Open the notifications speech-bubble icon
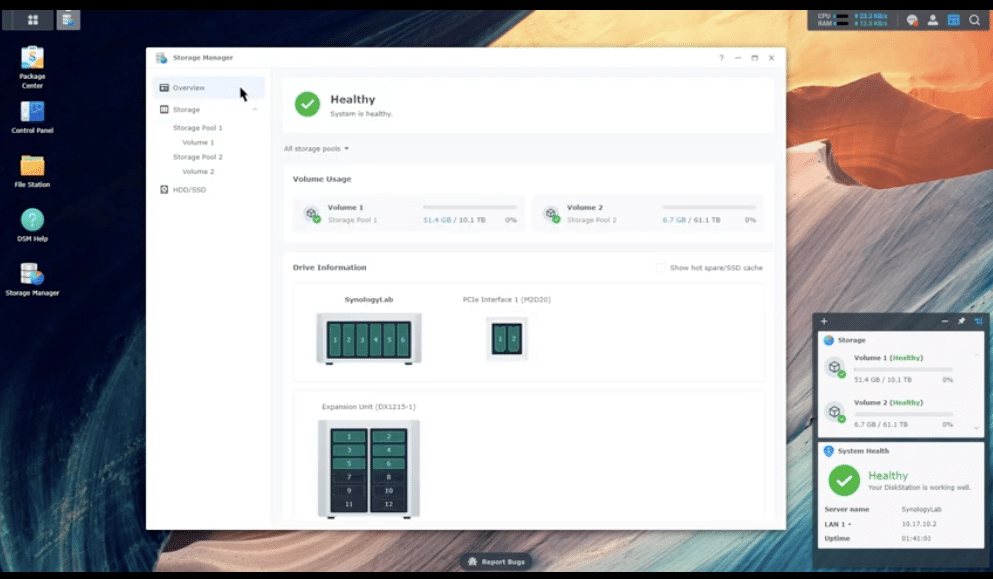This screenshot has width=993, height=579. (912, 20)
